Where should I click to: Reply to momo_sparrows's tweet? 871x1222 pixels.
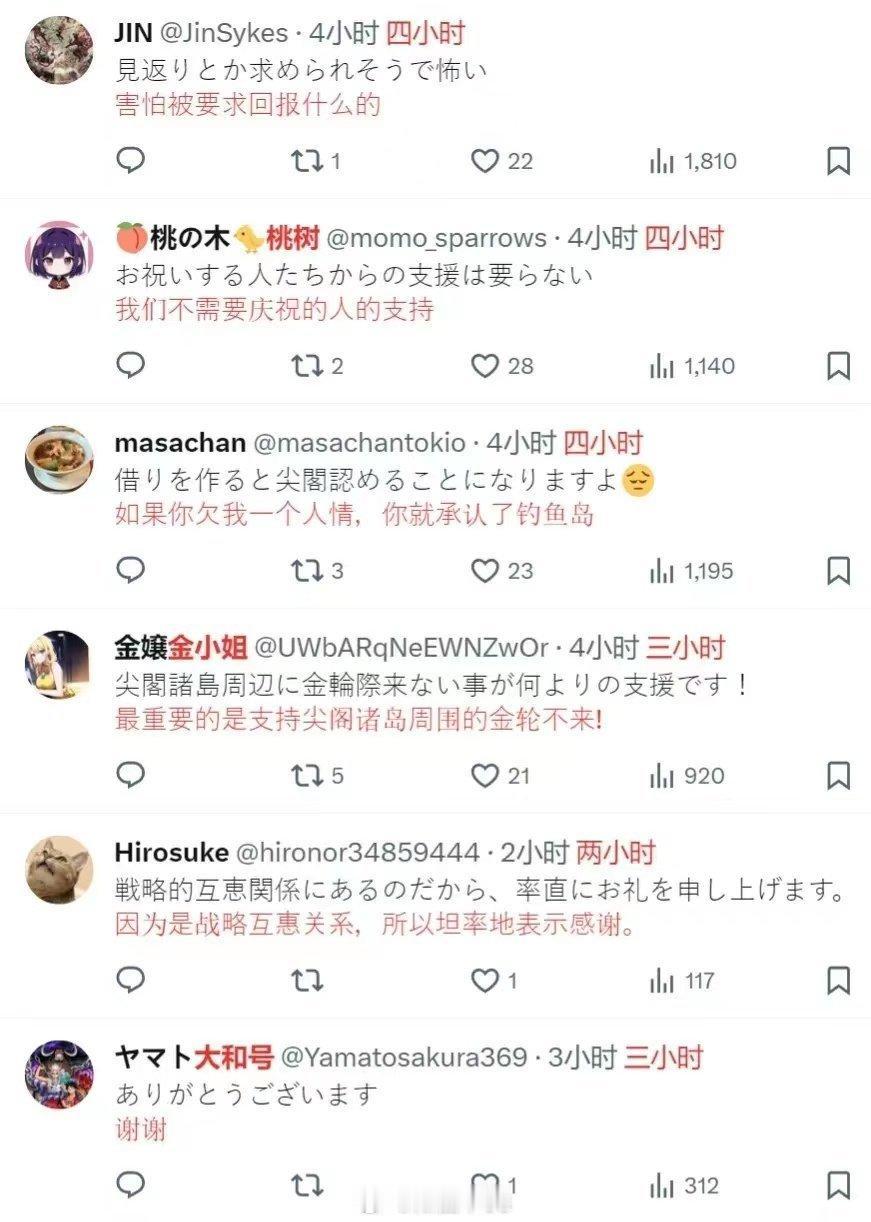click(x=131, y=365)
